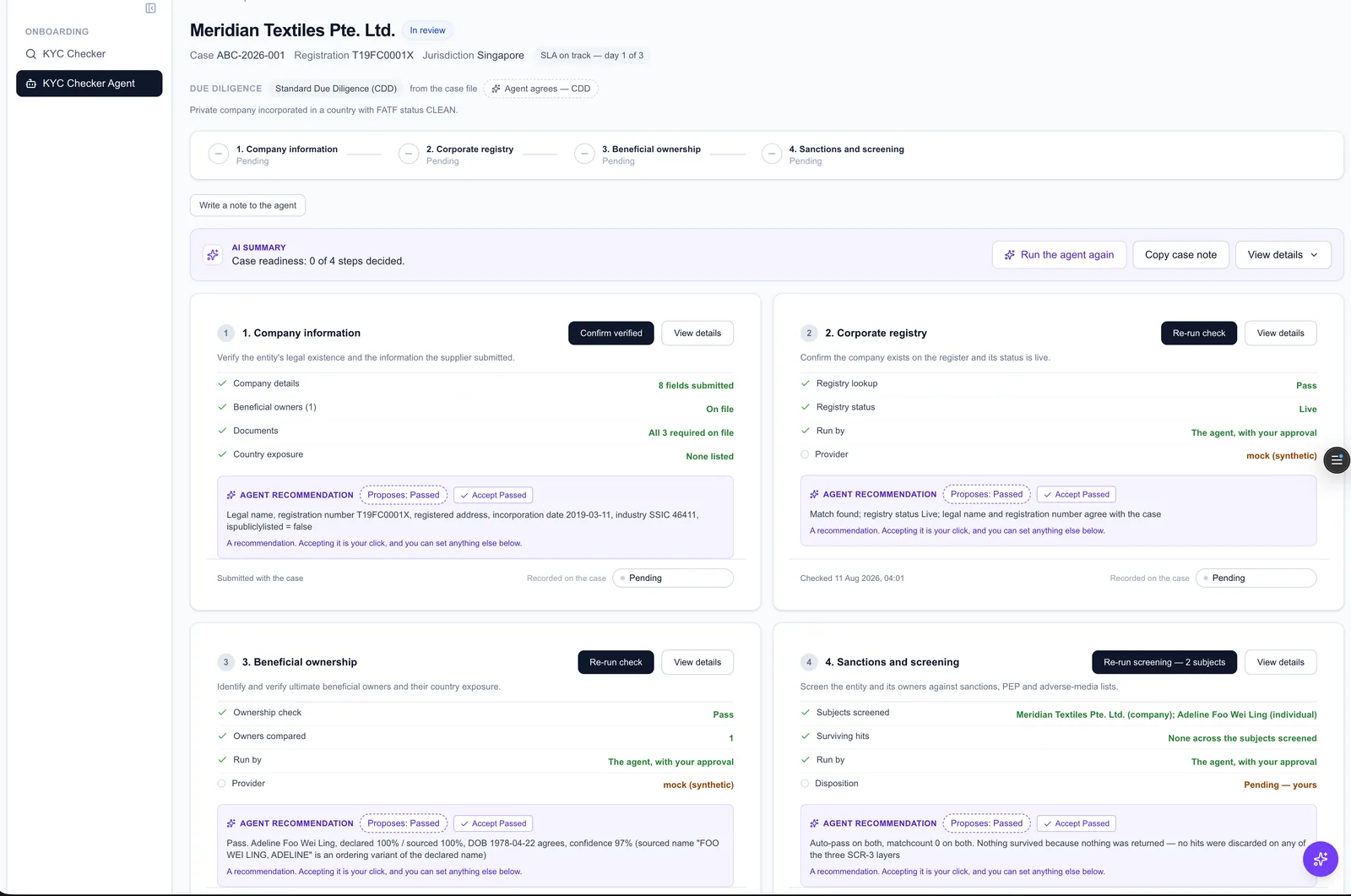Screen dimensions: 1351x896
Task: Click the In review status badge
Action: [428, 30]
